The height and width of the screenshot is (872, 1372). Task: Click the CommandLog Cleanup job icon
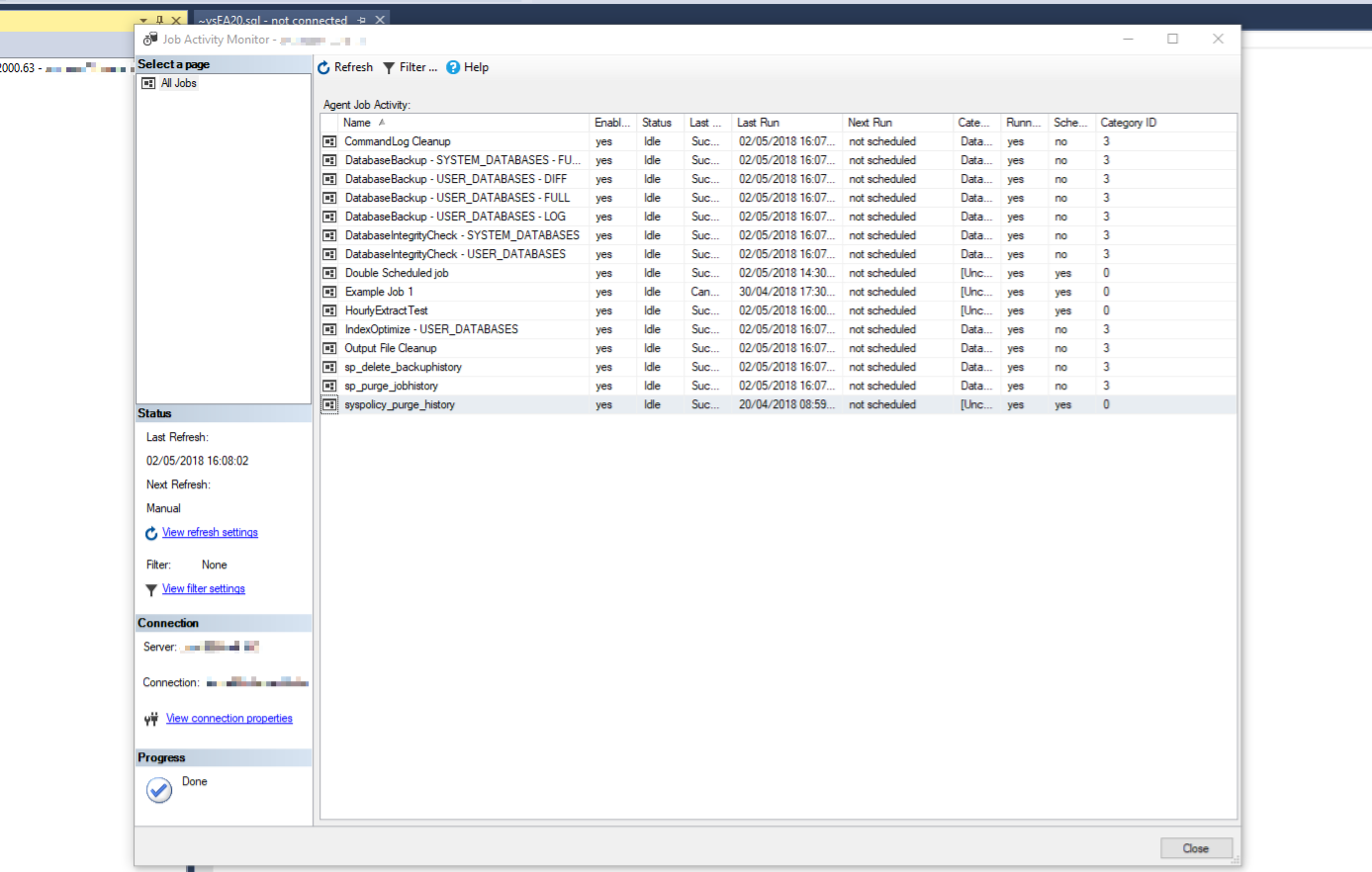coord(330,141)
